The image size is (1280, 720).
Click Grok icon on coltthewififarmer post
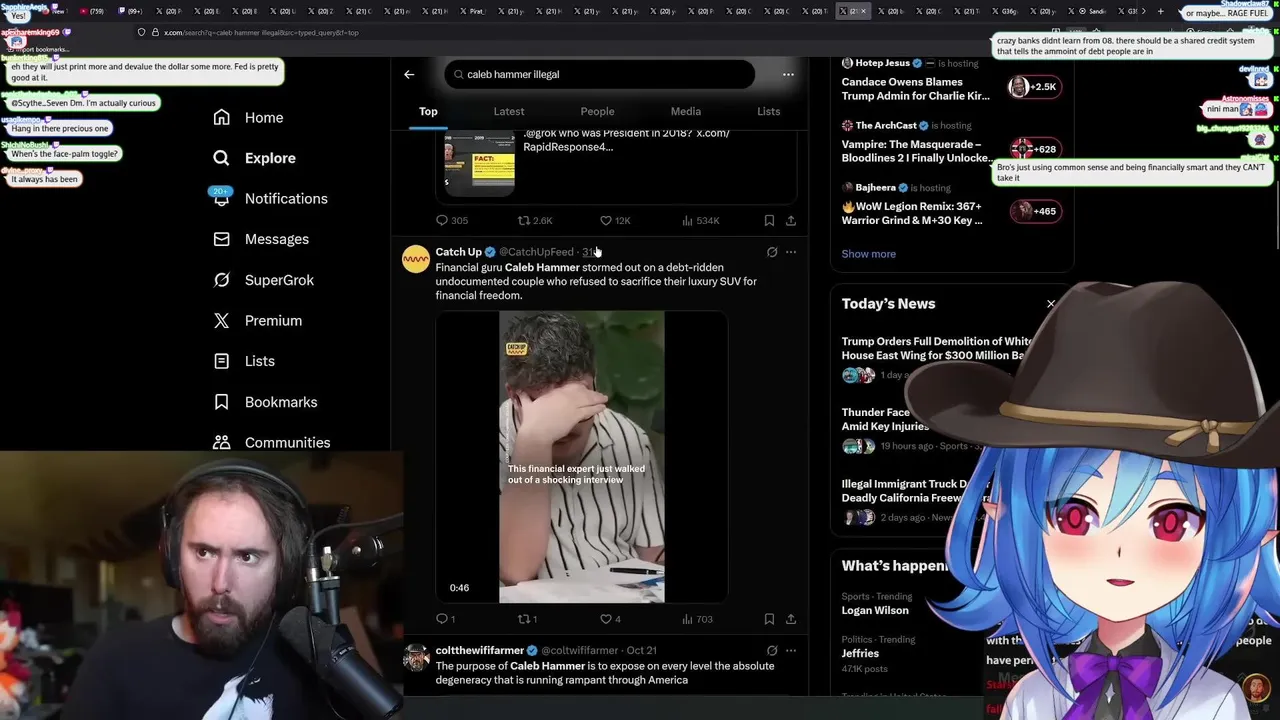point(772,650)
